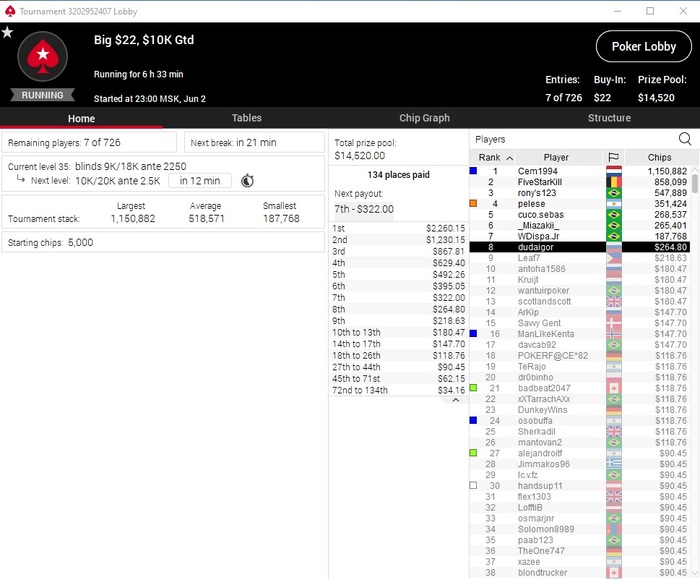700x580 pixels.
Task: Click the blue color tag next to Cem1994
Action: click(x=473, y=171)
